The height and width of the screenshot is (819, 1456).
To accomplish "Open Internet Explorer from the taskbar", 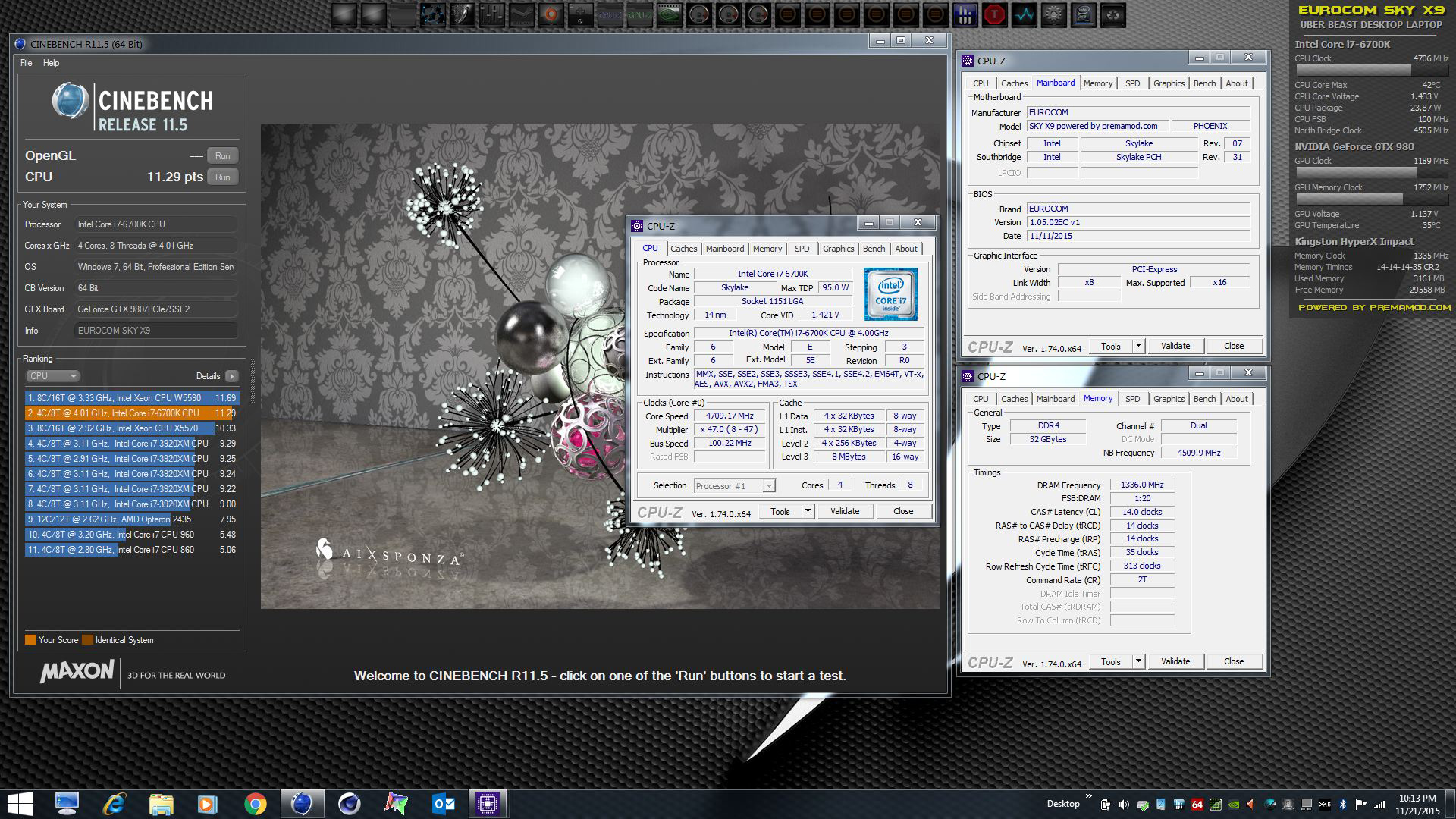I will [114, 804].
